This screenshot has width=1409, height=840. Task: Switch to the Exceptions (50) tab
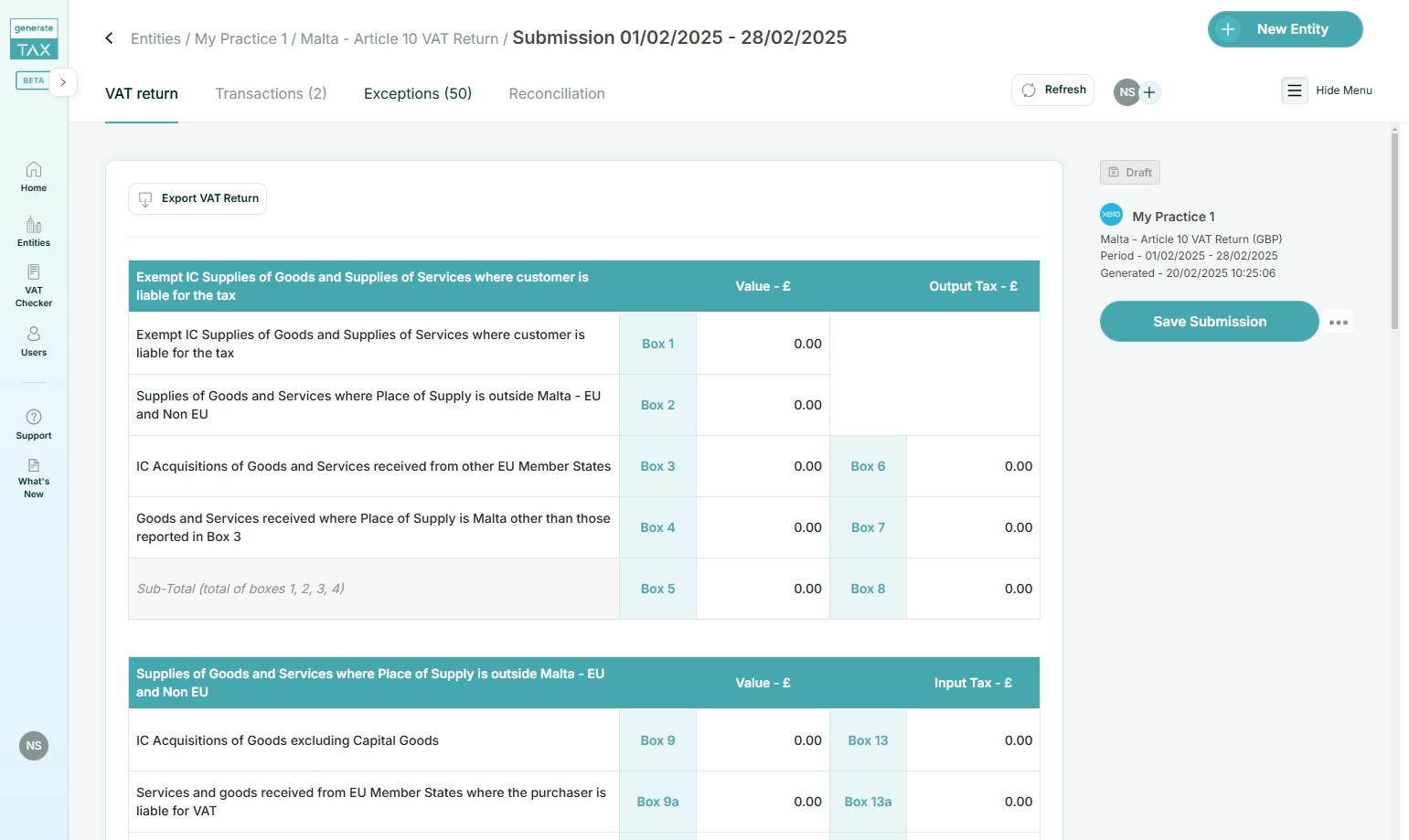(418, 93)
